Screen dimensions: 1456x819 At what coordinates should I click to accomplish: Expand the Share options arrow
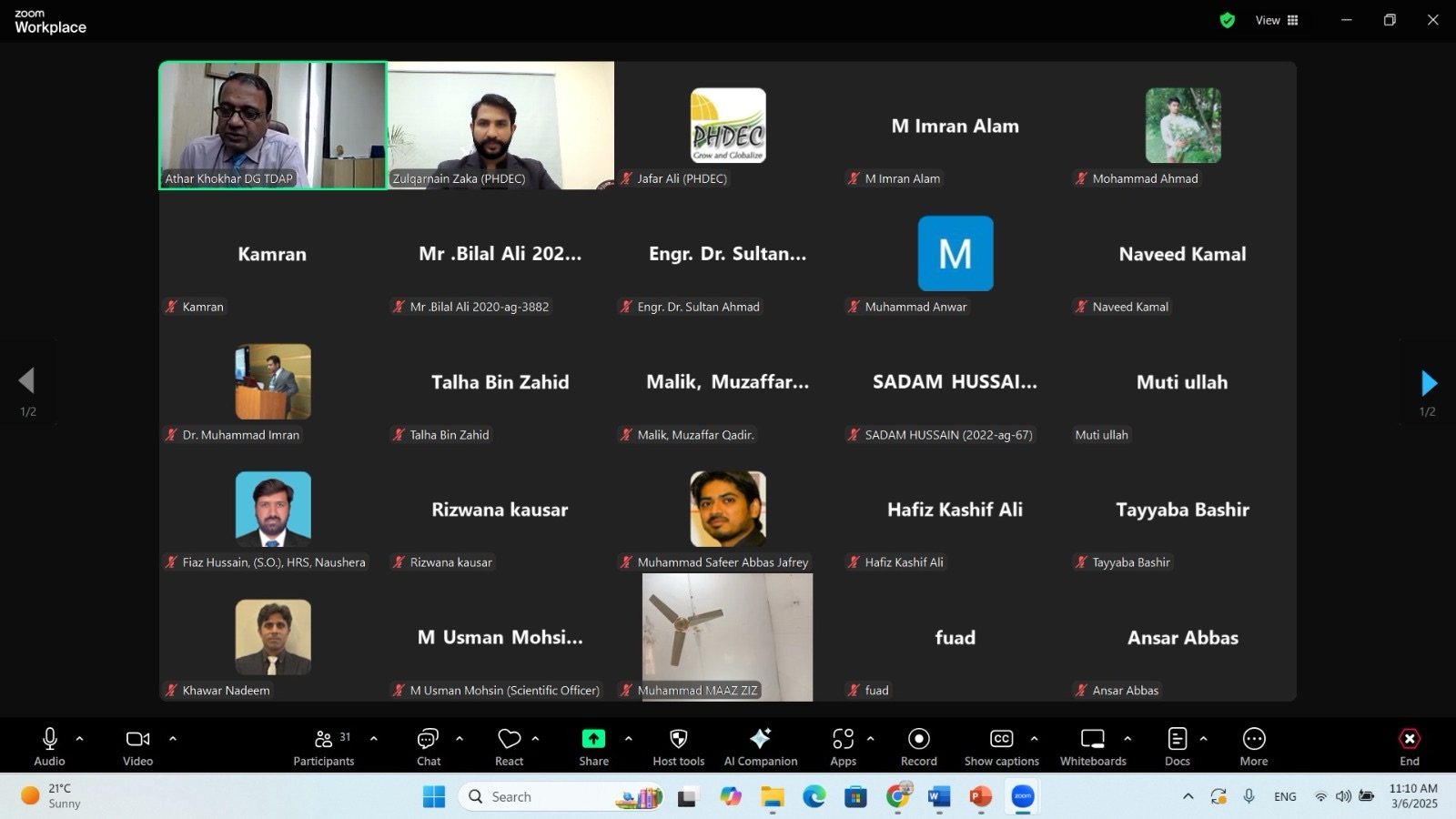click(628, 739)
